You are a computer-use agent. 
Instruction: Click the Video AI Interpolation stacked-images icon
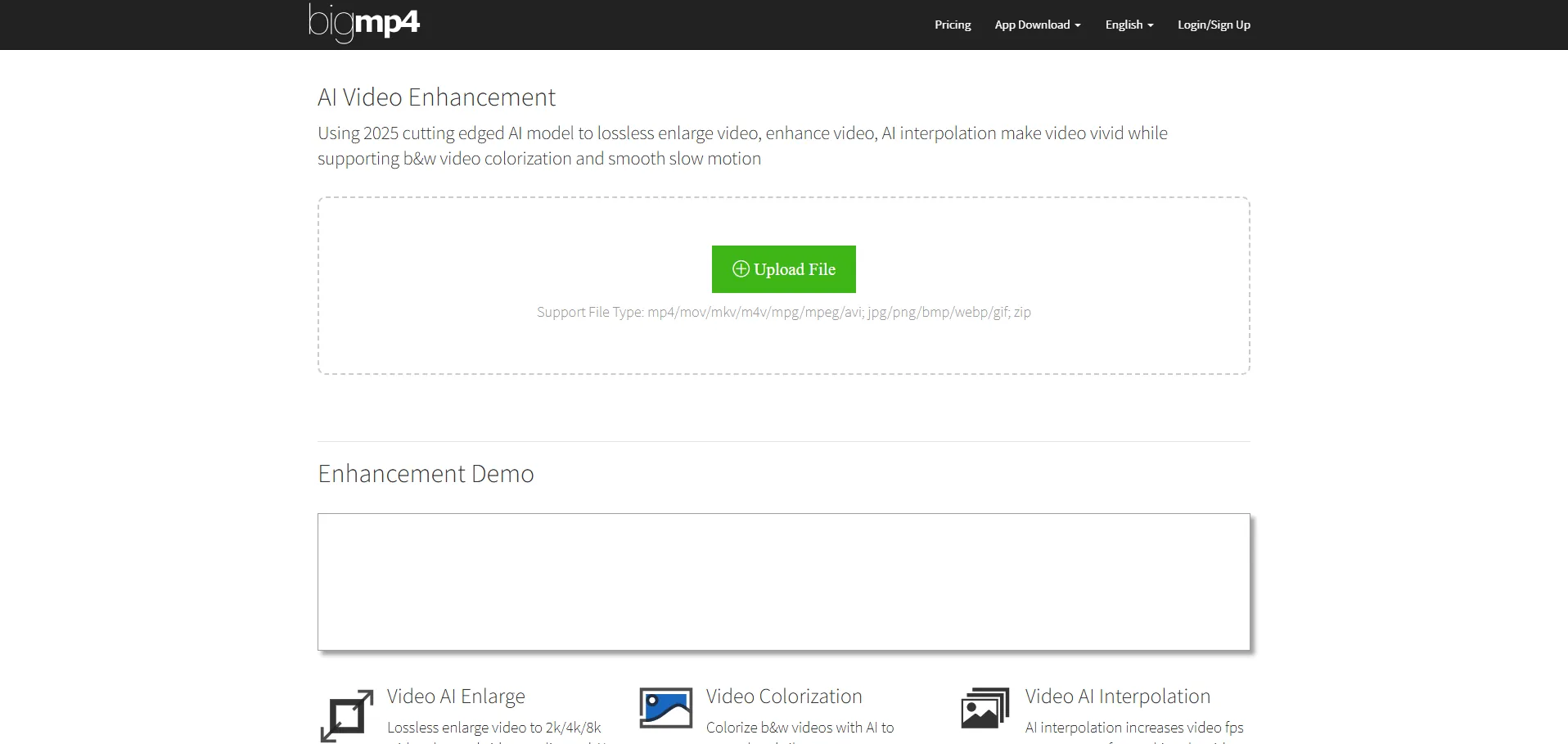click(985, 708)
